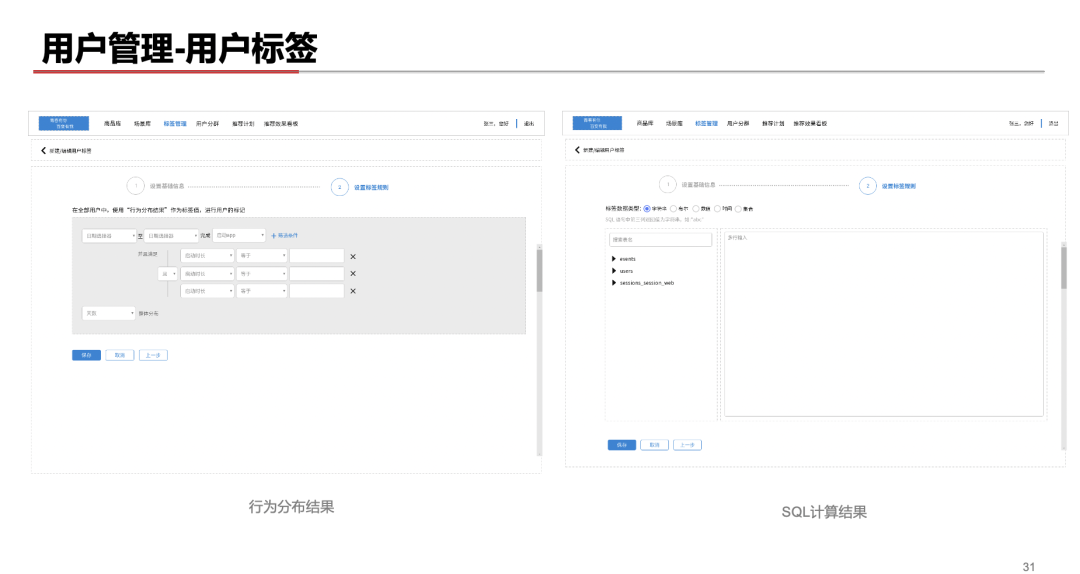Viewport: 1080px width, 574px height.
Task: Click blue save button in SQL panel
Action: click(x=622, y=445)
